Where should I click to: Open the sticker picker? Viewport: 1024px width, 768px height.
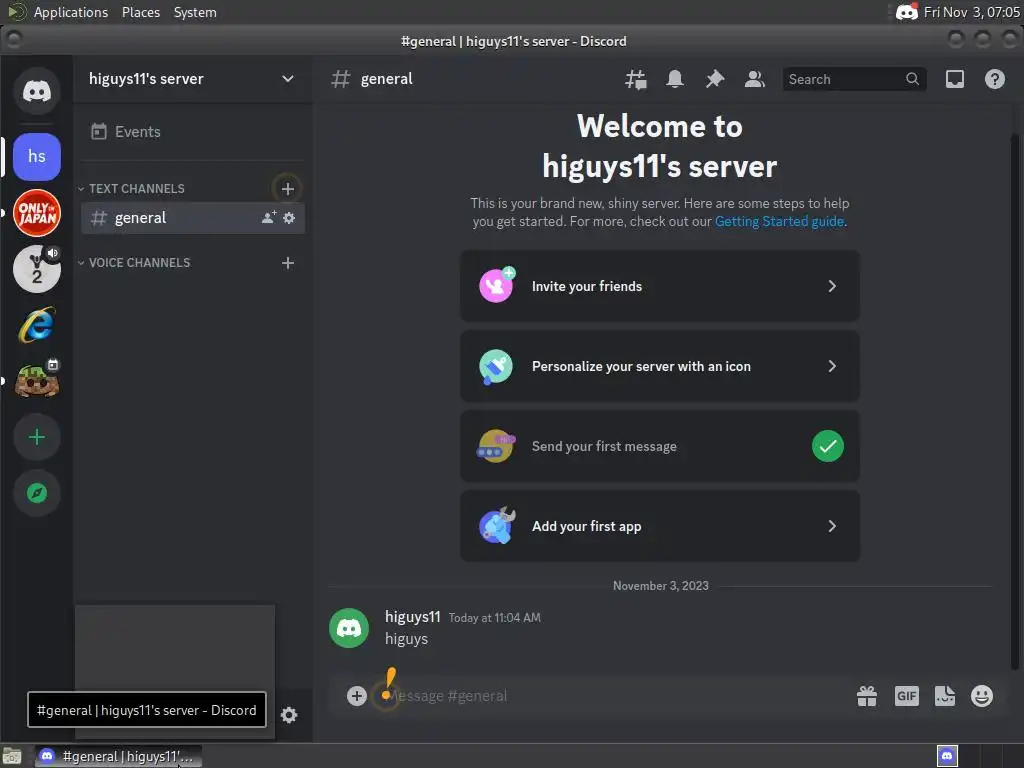click(944, 696)
